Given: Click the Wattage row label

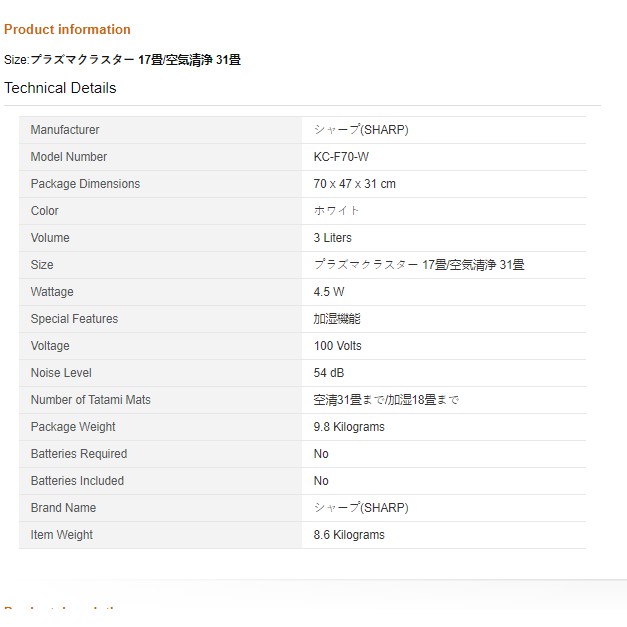Looking at the screenshot, I should point(52,292).
